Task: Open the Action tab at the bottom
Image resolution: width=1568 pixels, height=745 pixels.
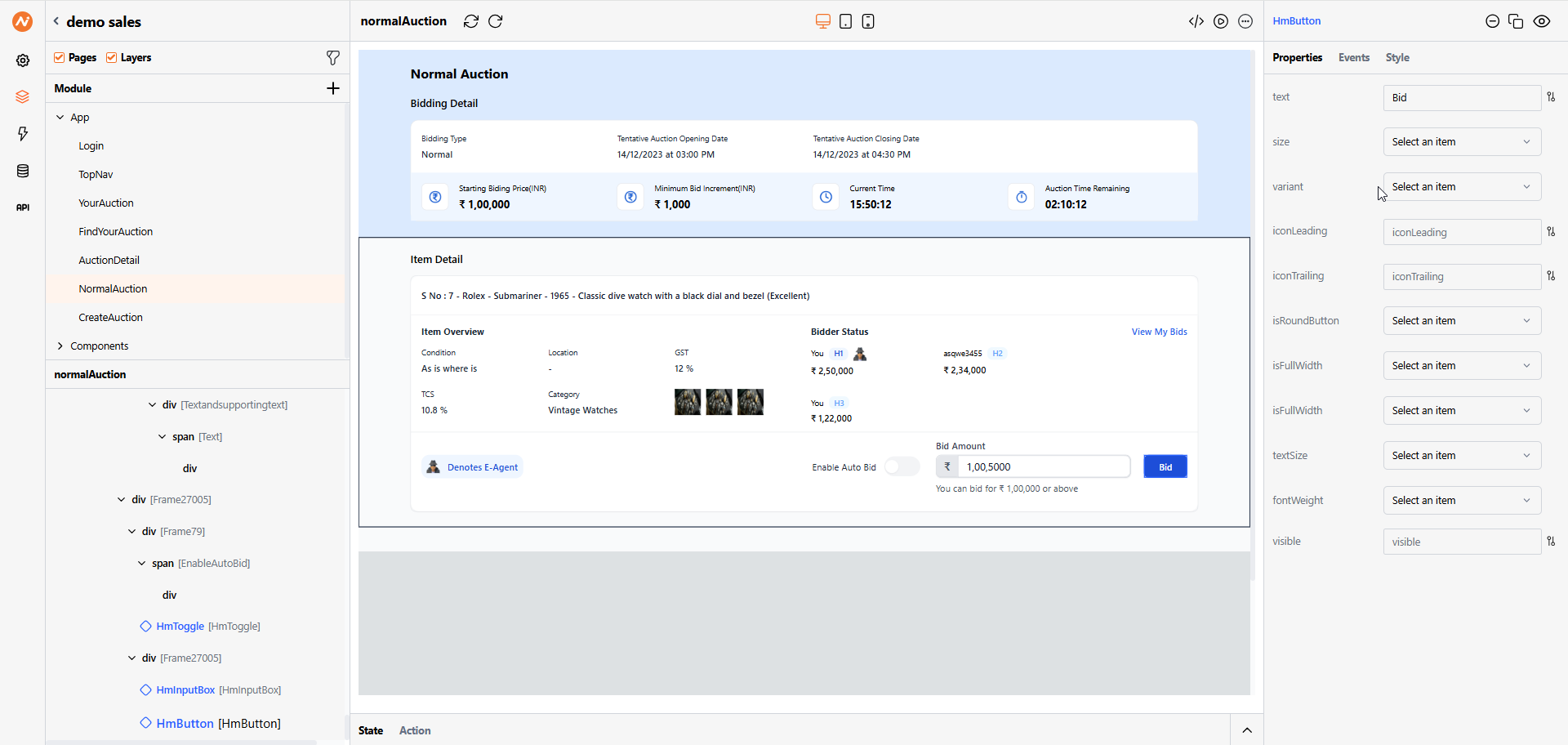Action: pos(415,730)
